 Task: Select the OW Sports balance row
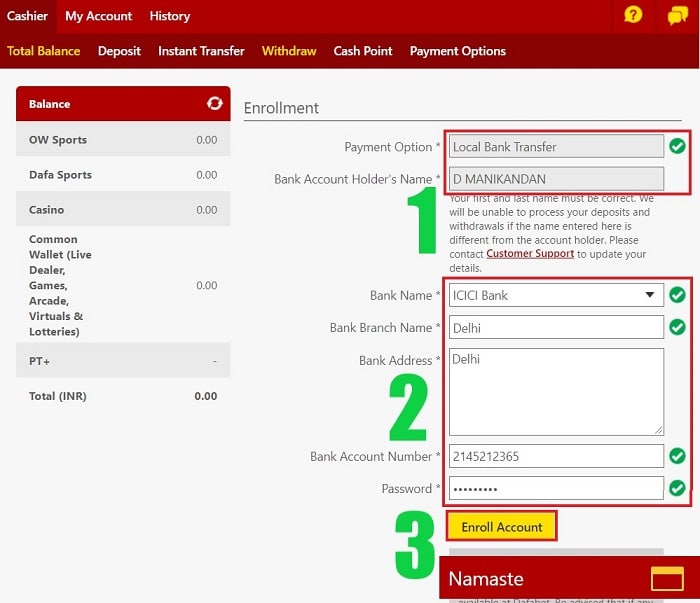[x=123, y=140]
